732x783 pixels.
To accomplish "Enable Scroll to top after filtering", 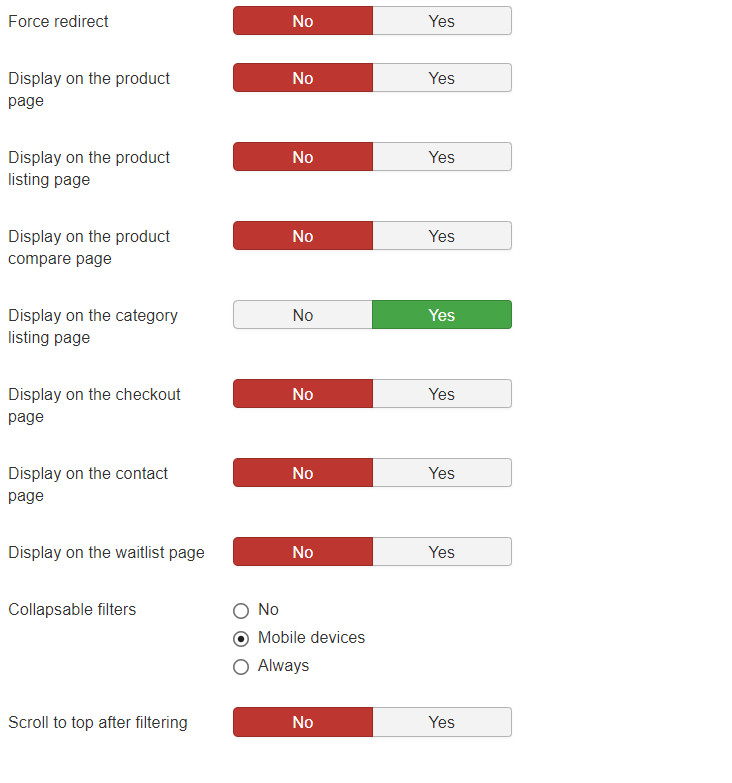I will pyautogui.click(x=441, y=722).
